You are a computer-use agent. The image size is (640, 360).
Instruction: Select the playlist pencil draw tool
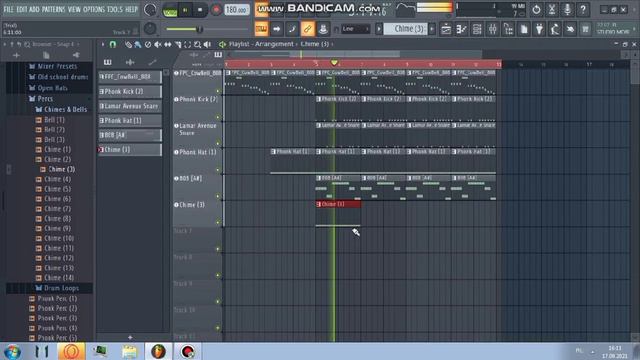tap(128, 44)
